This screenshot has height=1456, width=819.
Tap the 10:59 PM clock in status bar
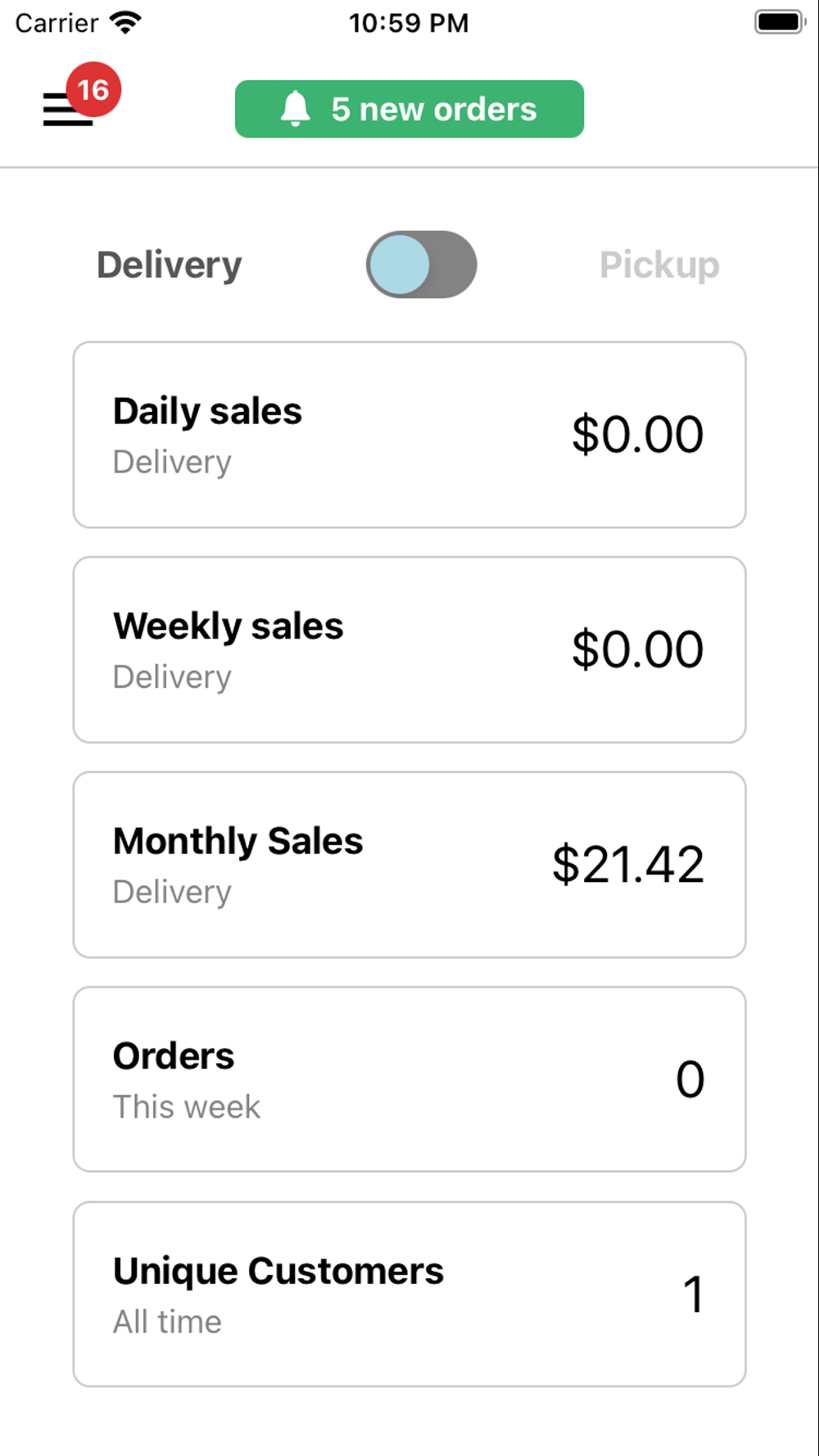pyautogui.click(x=409, y=23)
